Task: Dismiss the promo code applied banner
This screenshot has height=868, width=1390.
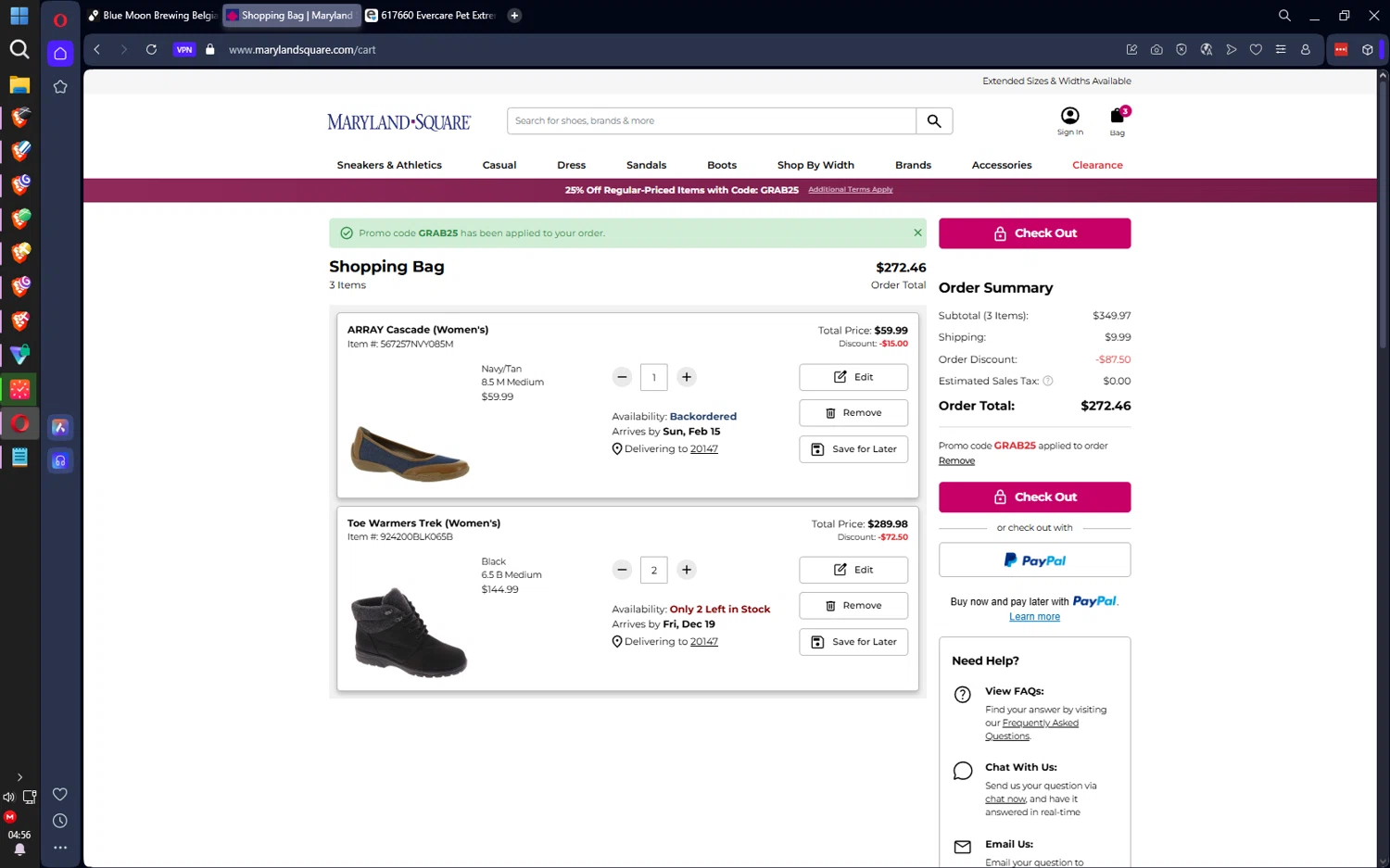Action: (x=917, y=233)
